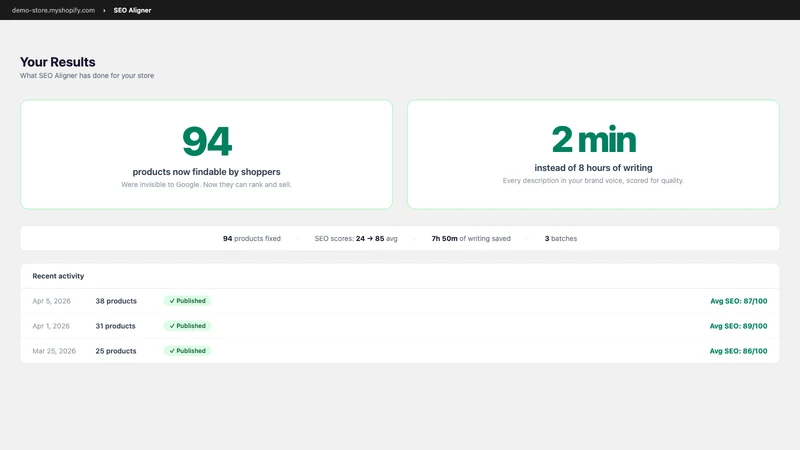
Task: Click 'products now findable by shoppers'
Action: [207, 172]
